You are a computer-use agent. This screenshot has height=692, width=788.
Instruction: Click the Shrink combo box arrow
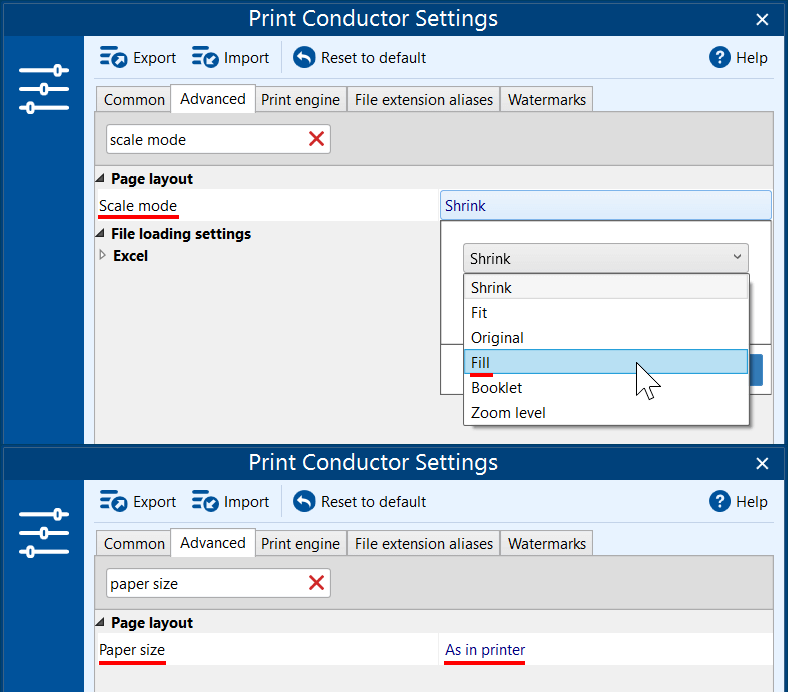point(737,257)
